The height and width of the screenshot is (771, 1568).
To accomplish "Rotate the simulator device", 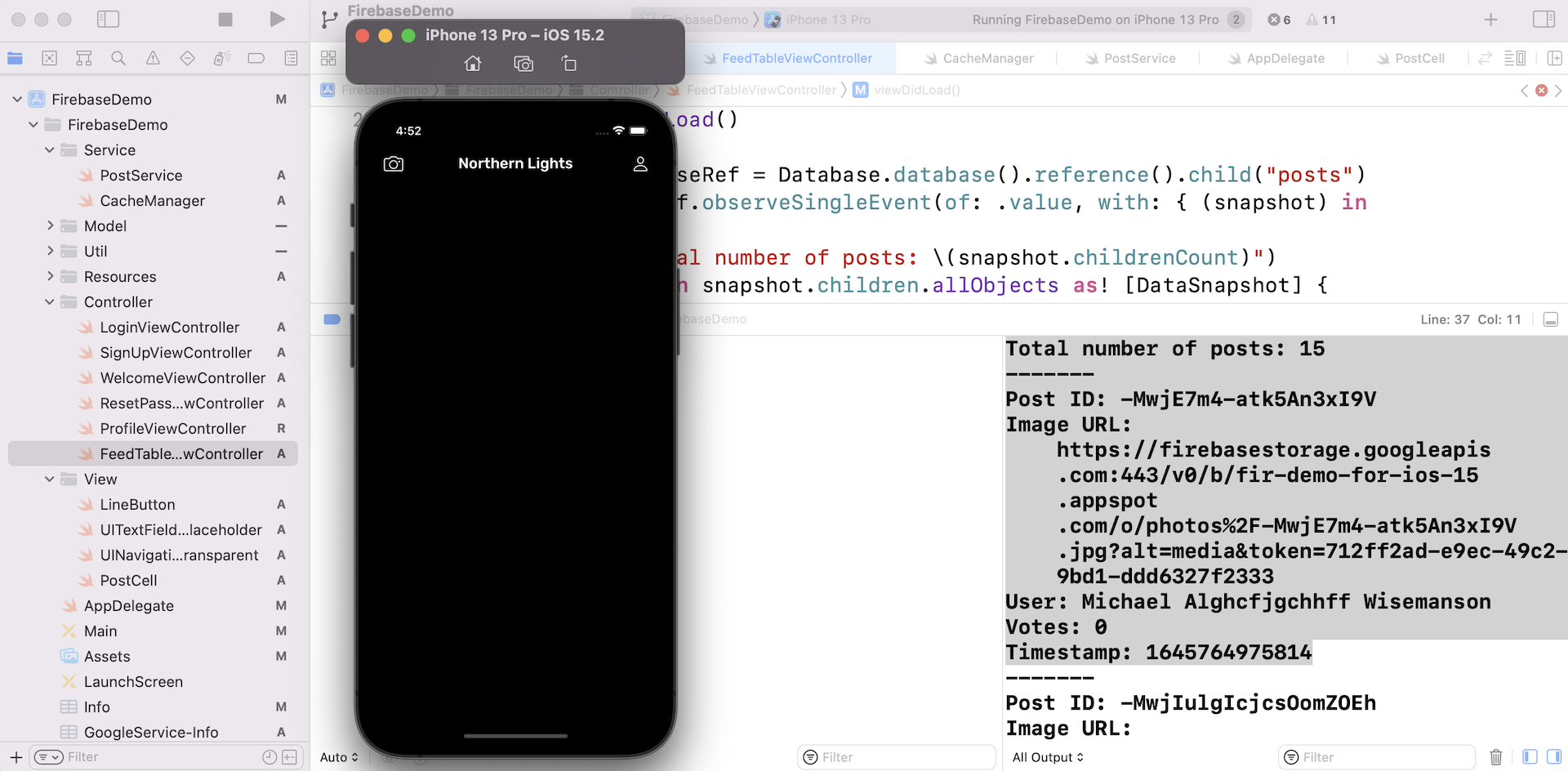I will (569, 64).
